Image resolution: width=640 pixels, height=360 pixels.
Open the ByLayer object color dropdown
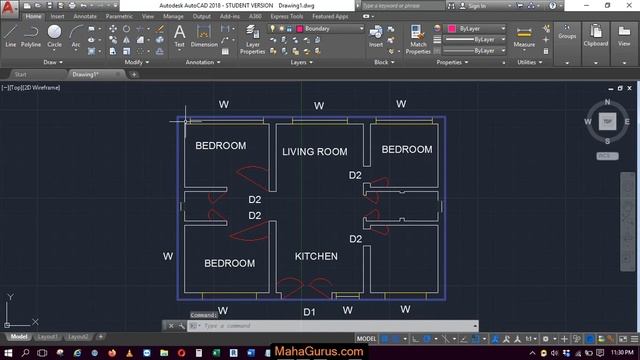[475, 29]
